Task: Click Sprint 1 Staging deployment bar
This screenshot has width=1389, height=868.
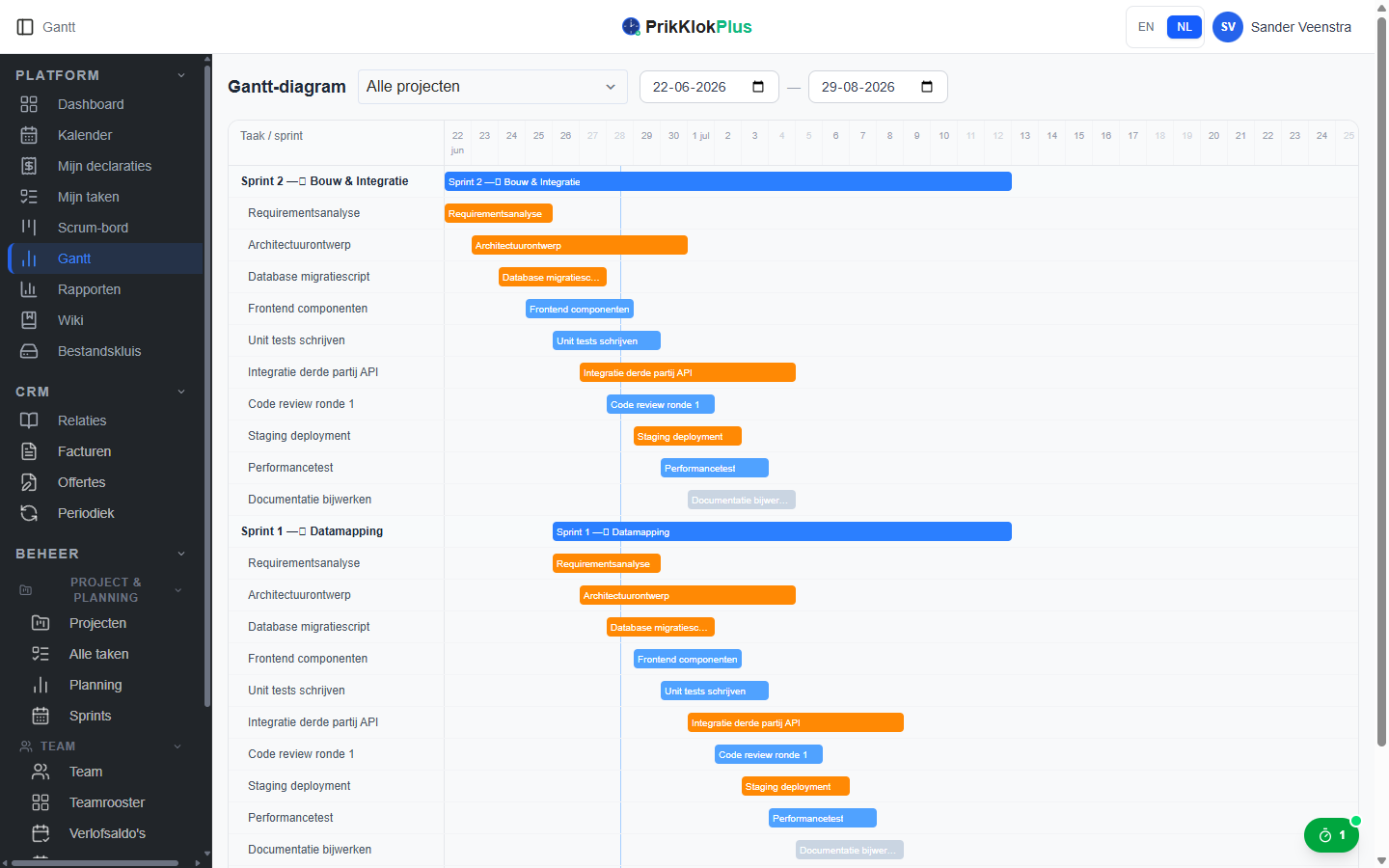Action: click(796, 786)
